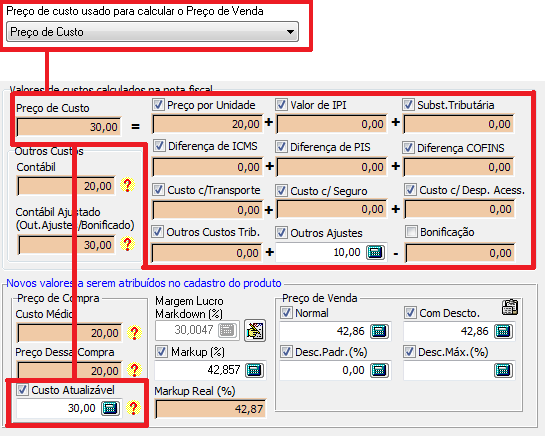Click clipboard icon in Preço de Venda group
This screenshot has height=436, width=545.
(510, 307)
